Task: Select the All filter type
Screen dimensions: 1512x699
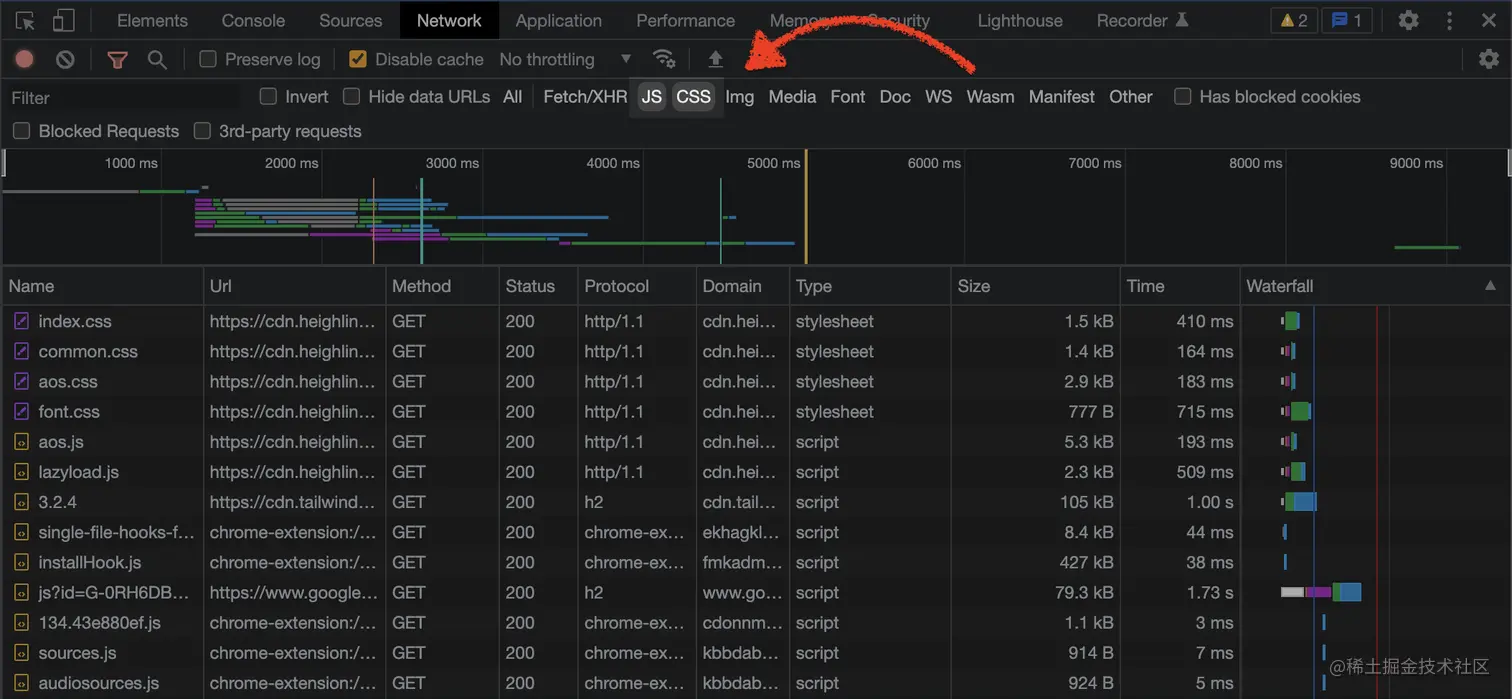Action: 513,97
